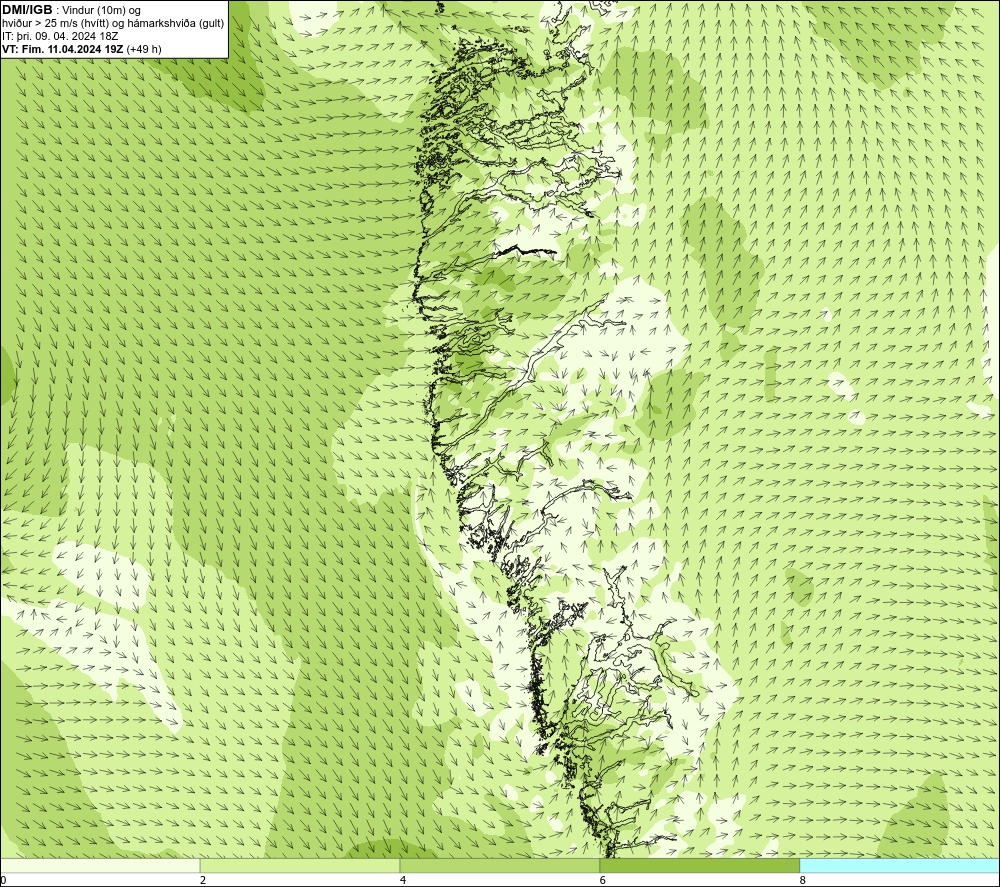Click the "0" label under the color bar
This screenshot has height=887, width=1000.
point(3,881)
